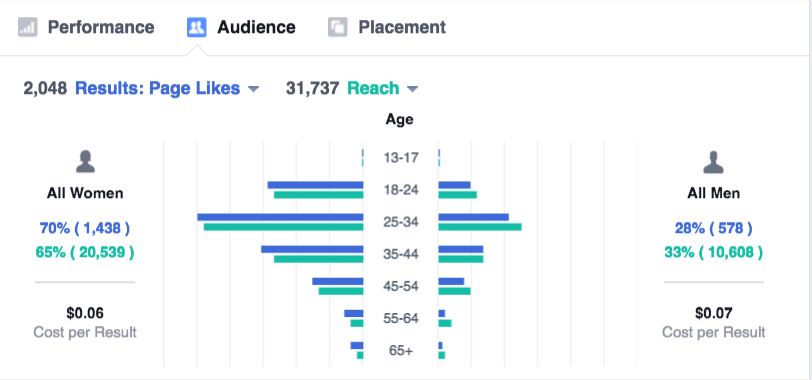Viewport: 812px width, 380px height.
Task: Click the 45-54 age group label
Action: (x=401, y=286)
